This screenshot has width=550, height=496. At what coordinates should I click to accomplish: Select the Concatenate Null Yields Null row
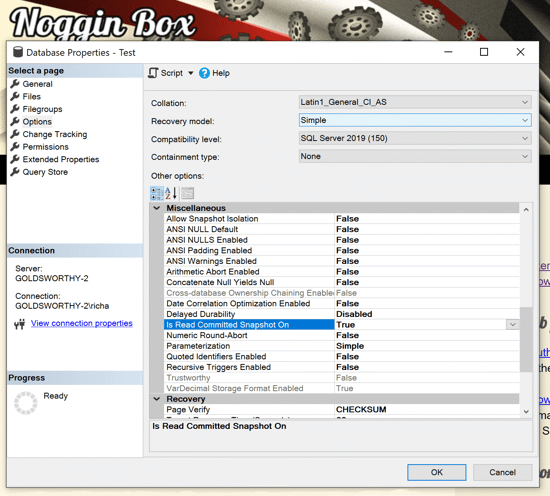click(342, 282)
